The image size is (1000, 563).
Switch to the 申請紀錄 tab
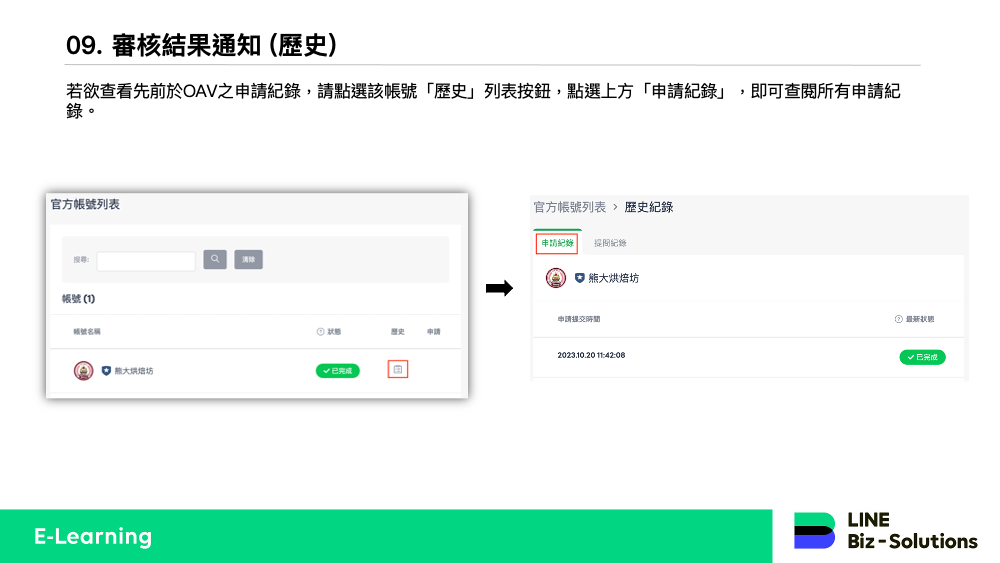(x=557, y=243)
